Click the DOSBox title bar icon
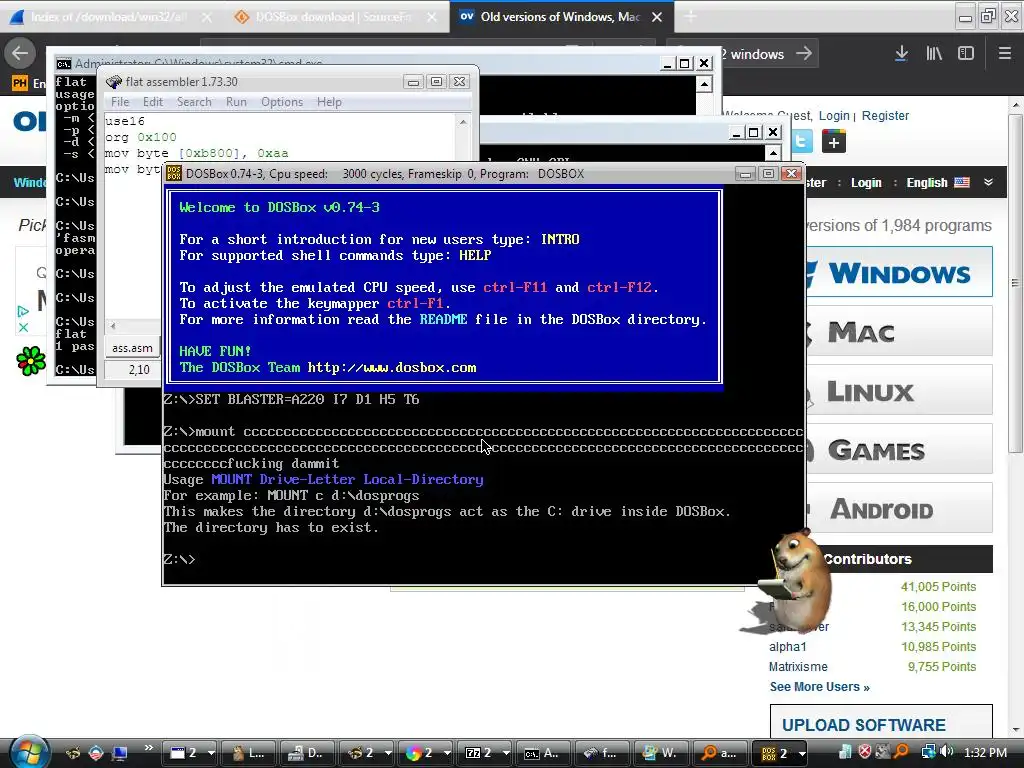The image size is (1024, 768). 174,173
